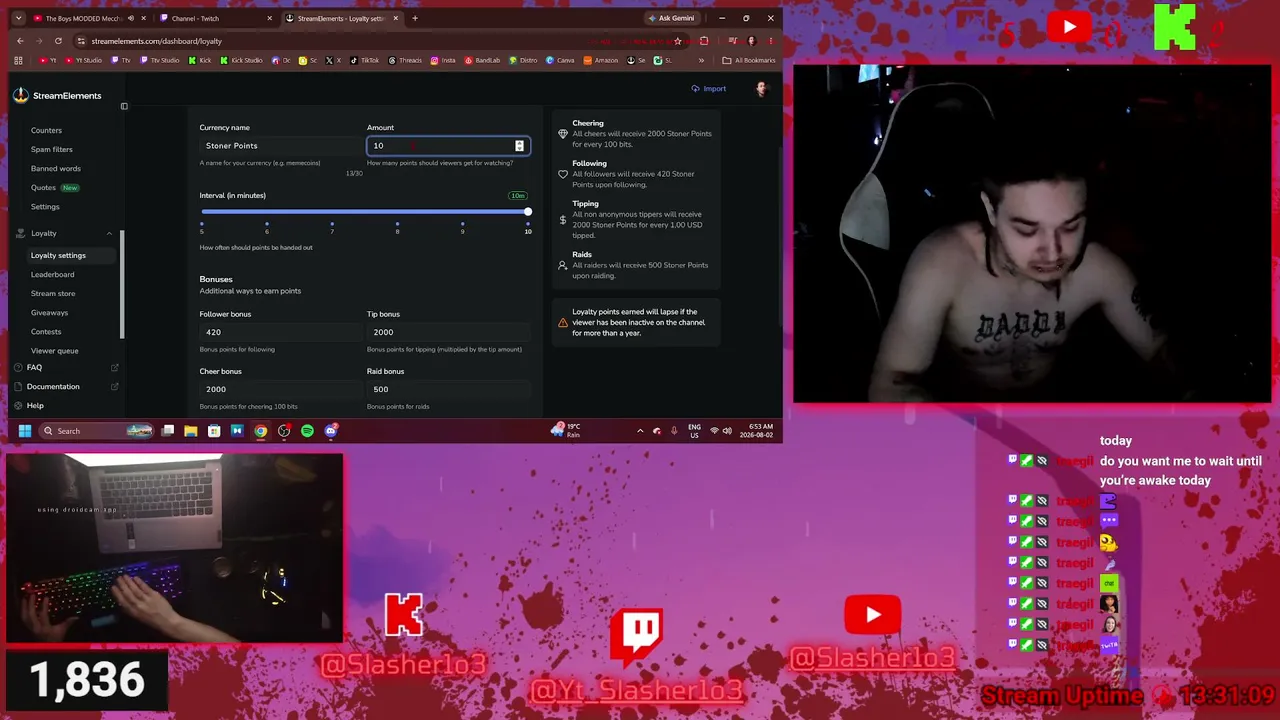Reload the page
1280x720 pixels.
(58, 41)
